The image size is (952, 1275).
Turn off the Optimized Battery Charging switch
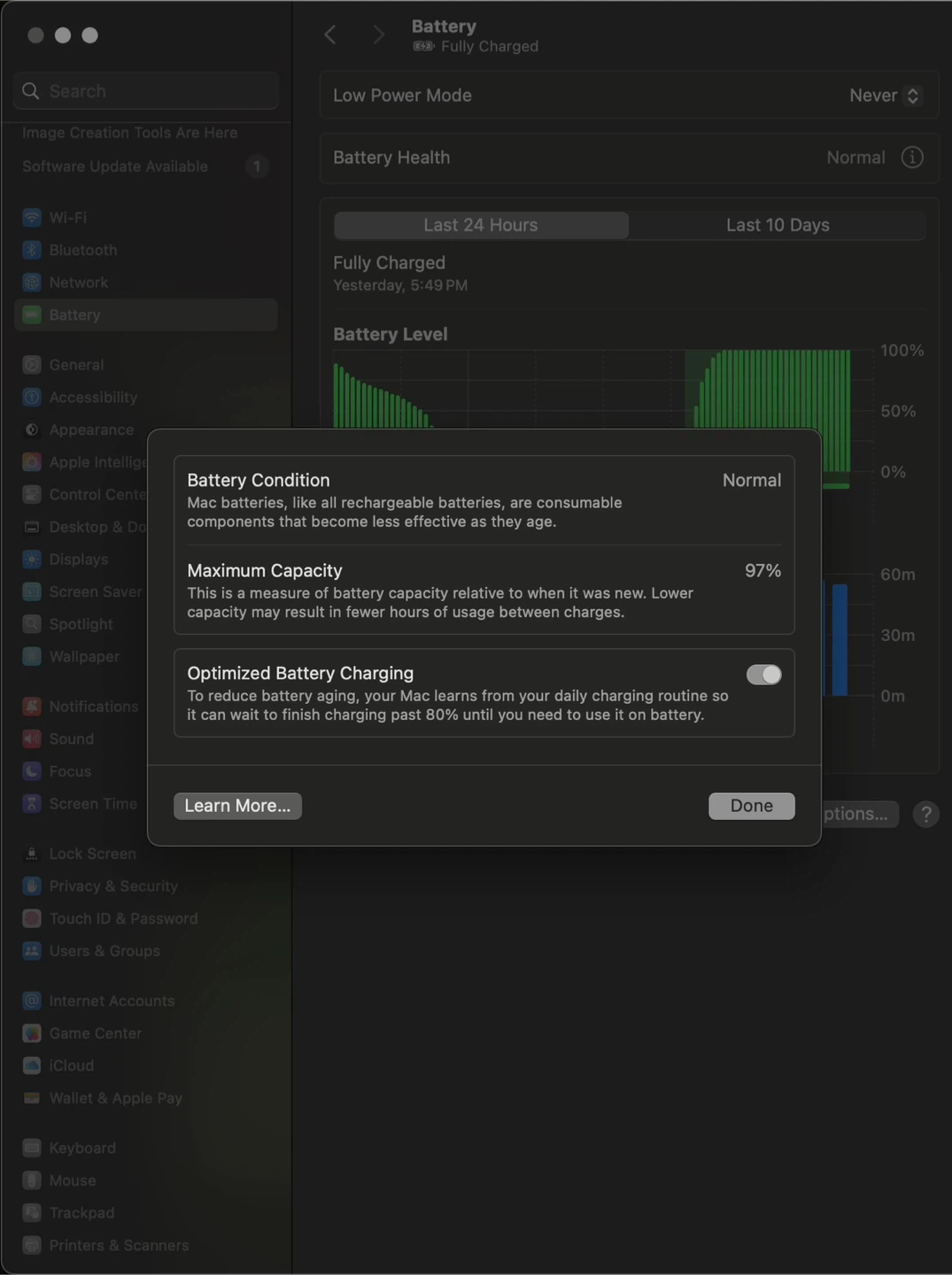[x=763, y=675]
